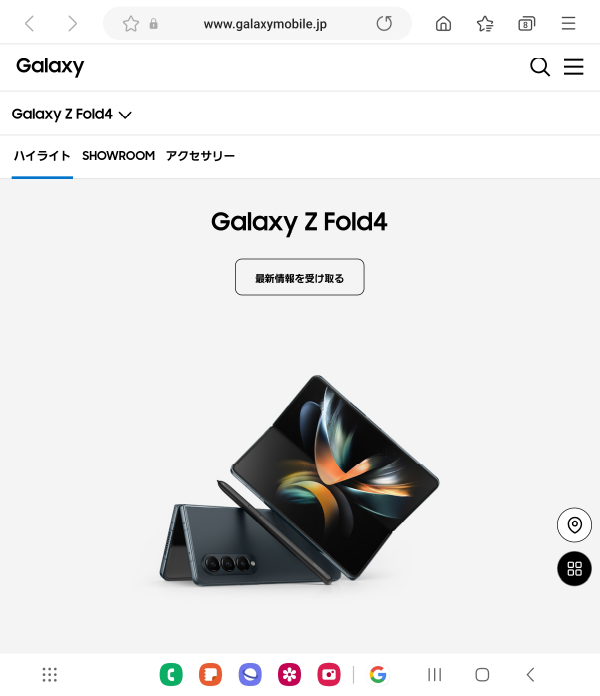600x696 pixels.
Task: Expand the Galaxy Z Fold4 dropdown
Action: pos(72,114)
